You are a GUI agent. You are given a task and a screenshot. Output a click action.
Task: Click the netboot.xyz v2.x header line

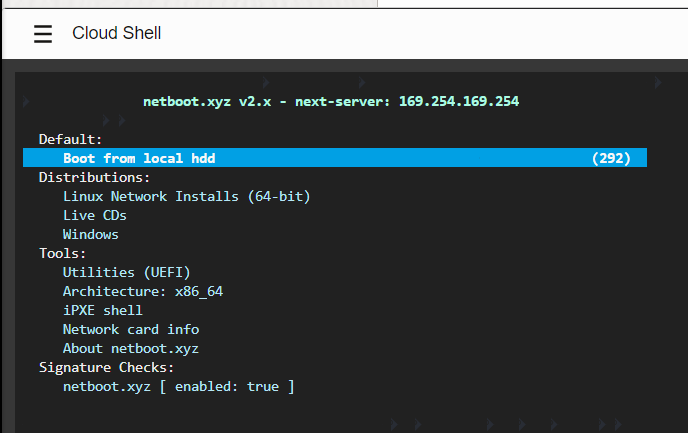click(x=331, y=101)
